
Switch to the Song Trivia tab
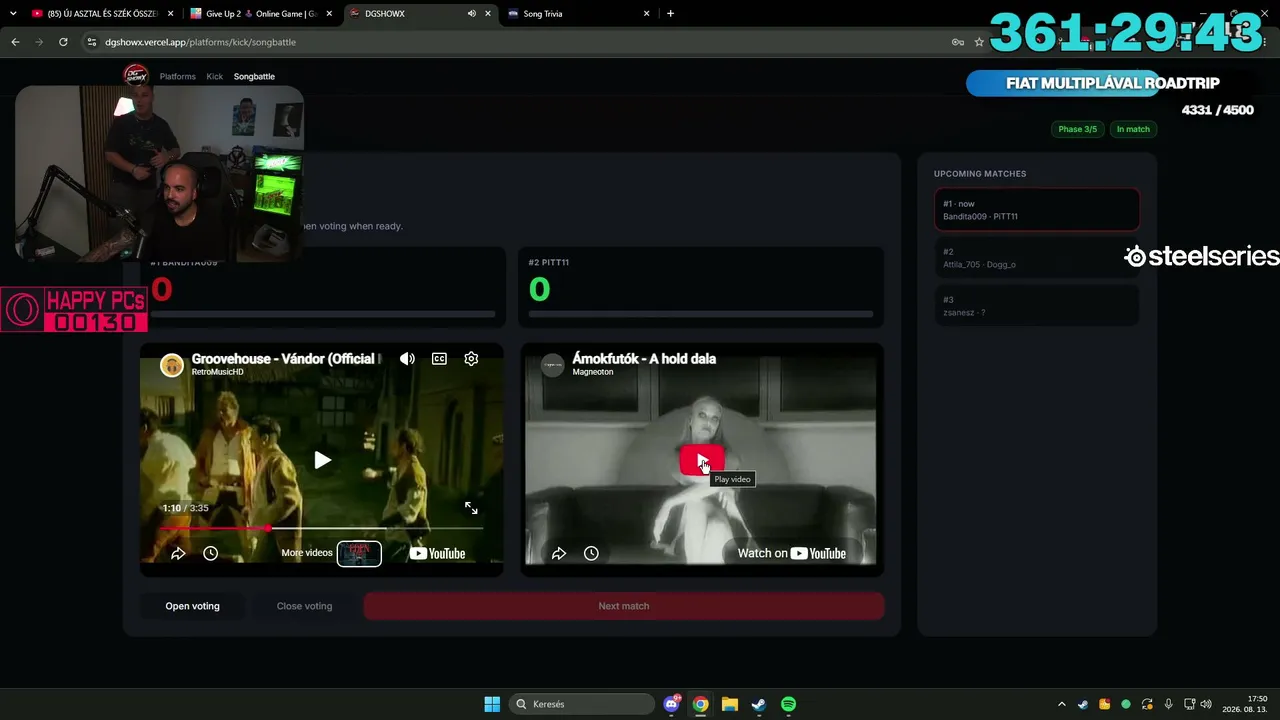point(578,14)
